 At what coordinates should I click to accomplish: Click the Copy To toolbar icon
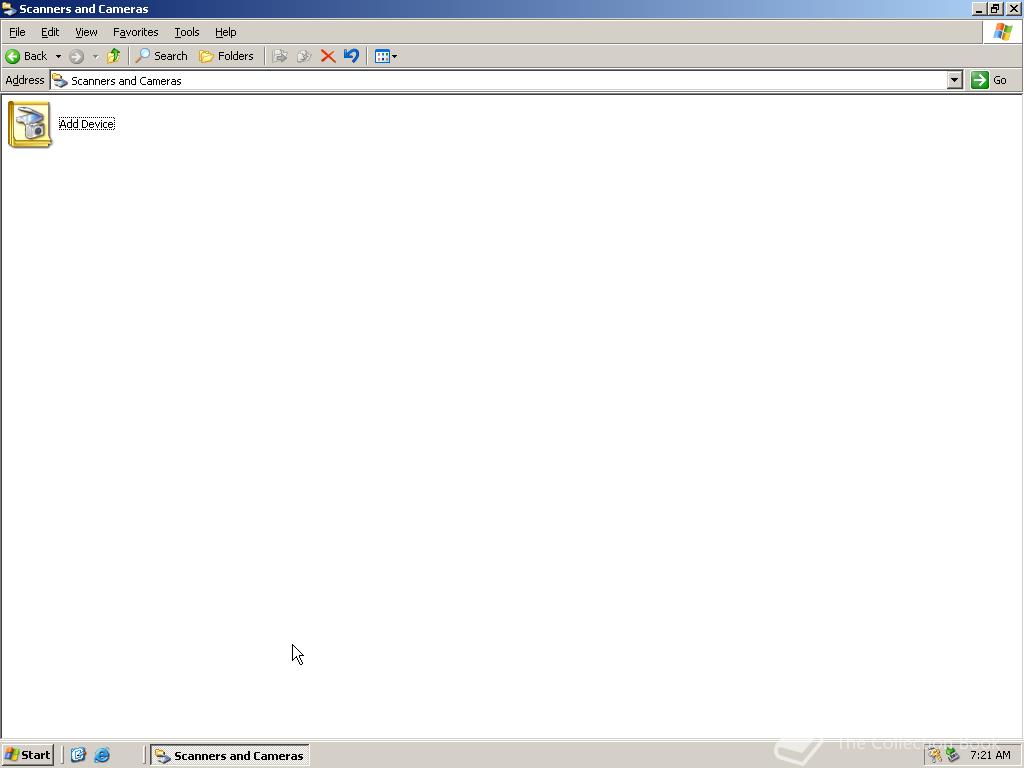tap(304, 56)
